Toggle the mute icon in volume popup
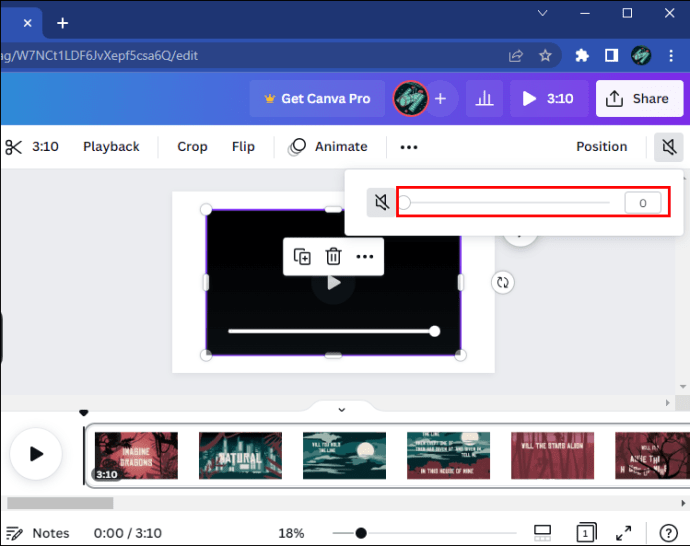 tap(381, 203)
